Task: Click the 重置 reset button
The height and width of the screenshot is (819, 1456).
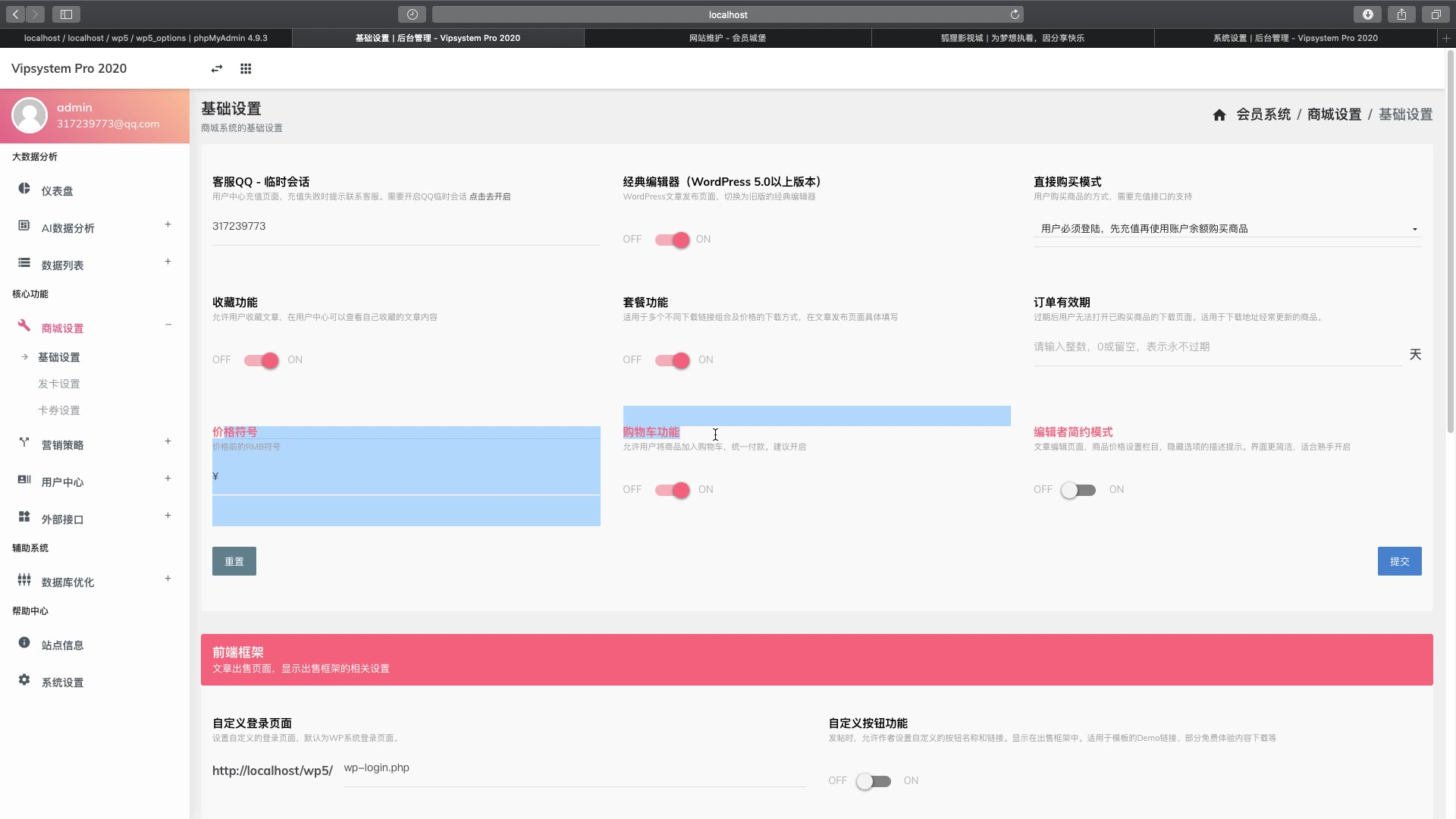Action: 234,561
